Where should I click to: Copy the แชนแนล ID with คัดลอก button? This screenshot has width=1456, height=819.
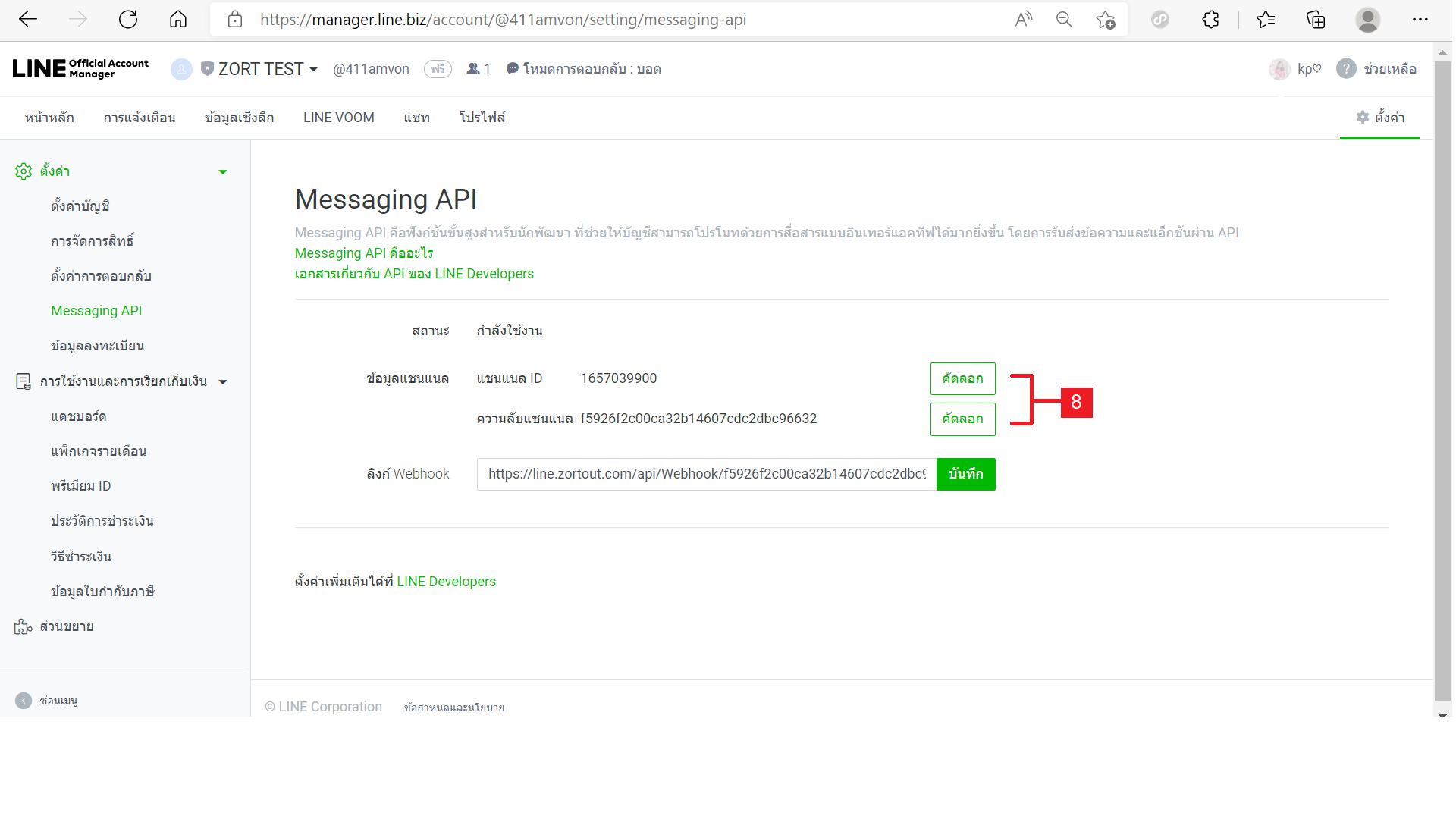pyautogui.click(x=962, y=378)
